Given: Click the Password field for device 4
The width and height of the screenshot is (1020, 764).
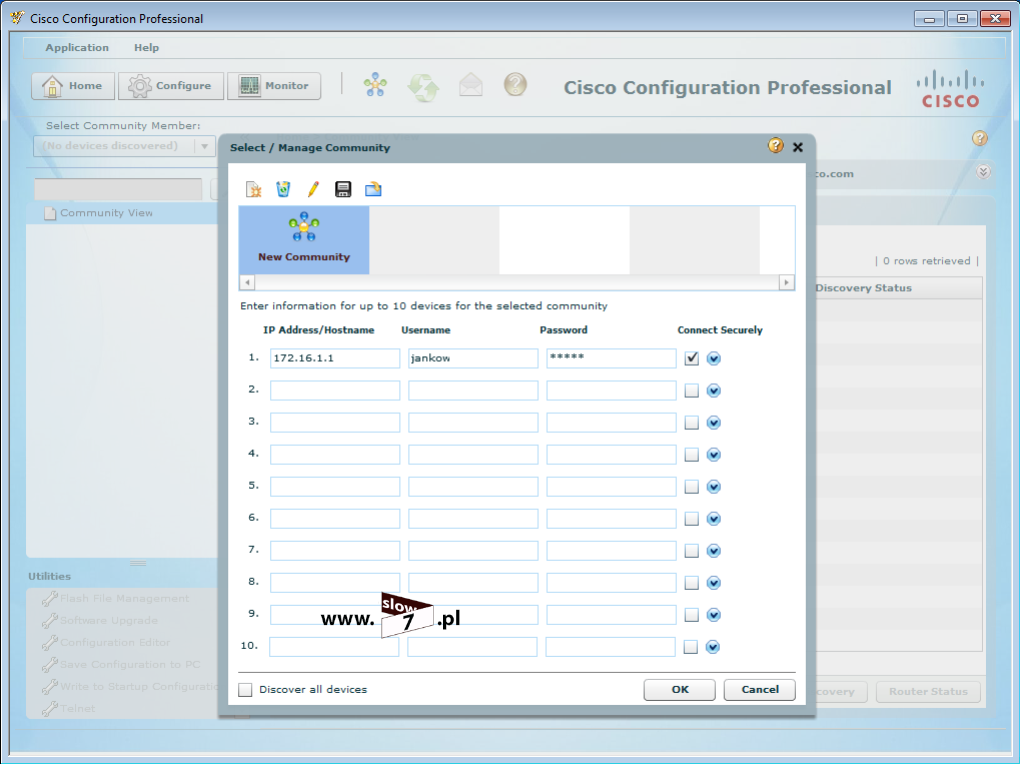Looking at the screenshot, I should click(611, 454).
